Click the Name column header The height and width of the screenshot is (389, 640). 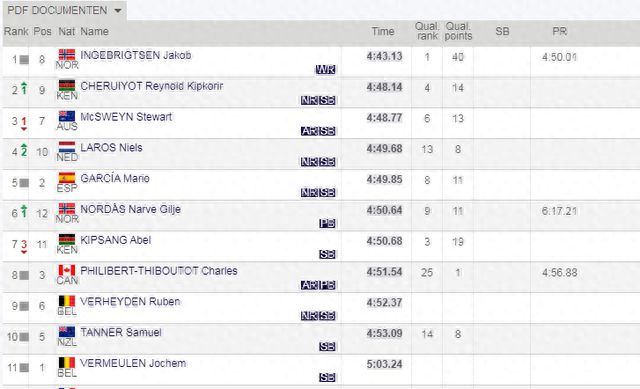94,31
